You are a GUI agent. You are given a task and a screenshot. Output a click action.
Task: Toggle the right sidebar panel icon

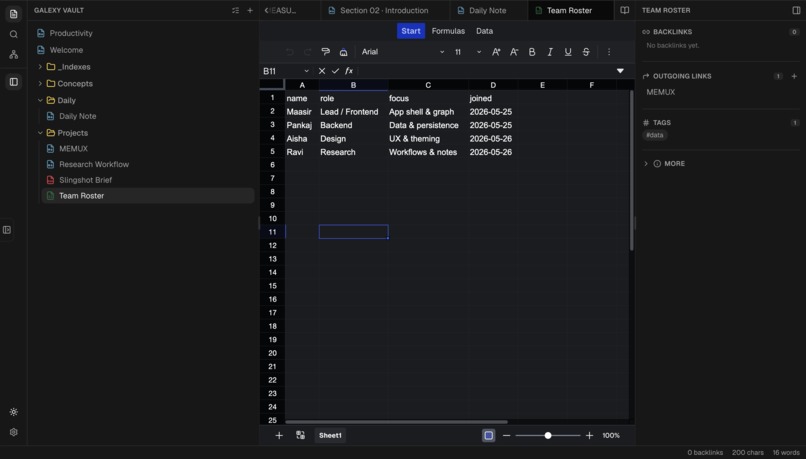coord(796,10)
